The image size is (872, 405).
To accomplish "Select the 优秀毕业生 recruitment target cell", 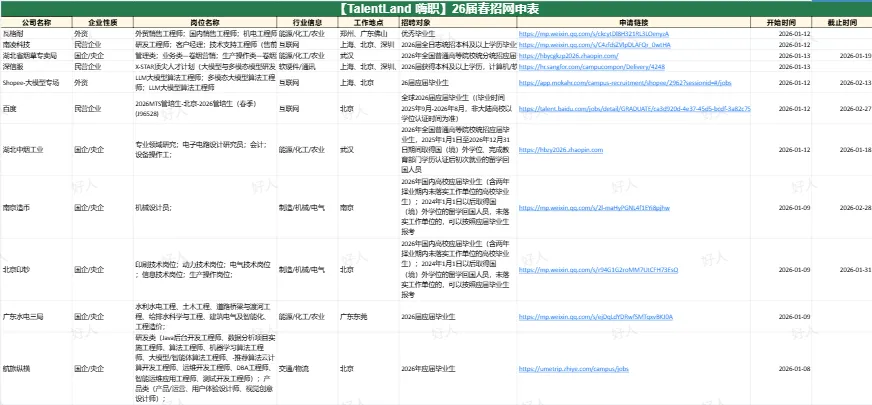I will [x=458, y=33].
